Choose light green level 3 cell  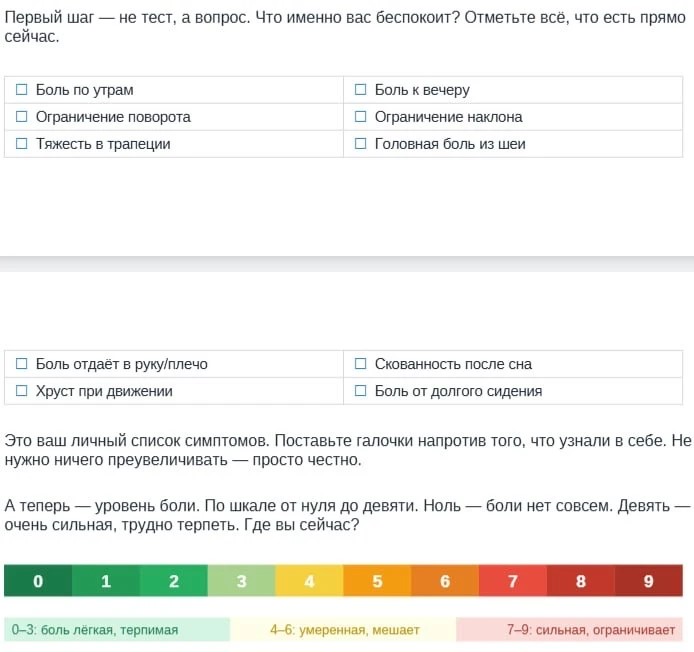click(x=242, y=580)
